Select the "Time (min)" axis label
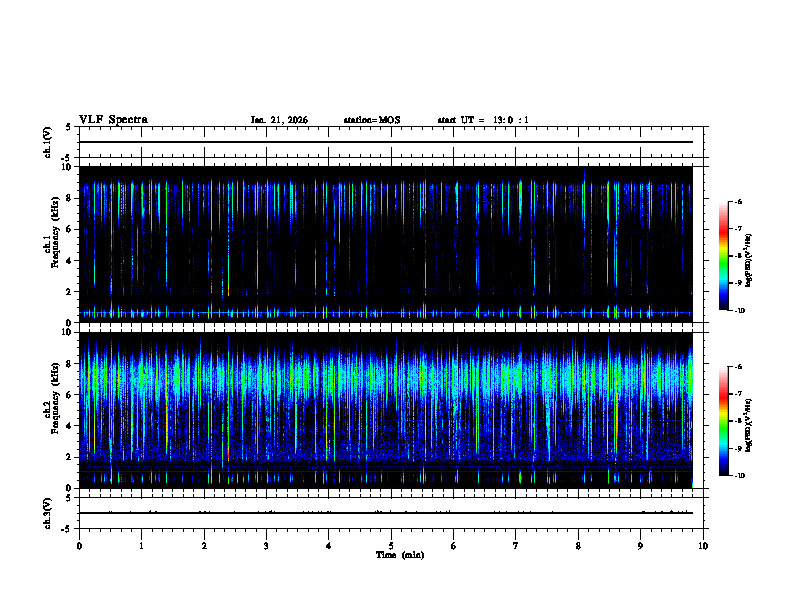Viewport: 792px width, 612px height. pyautogui.click(x=400, y=555)
